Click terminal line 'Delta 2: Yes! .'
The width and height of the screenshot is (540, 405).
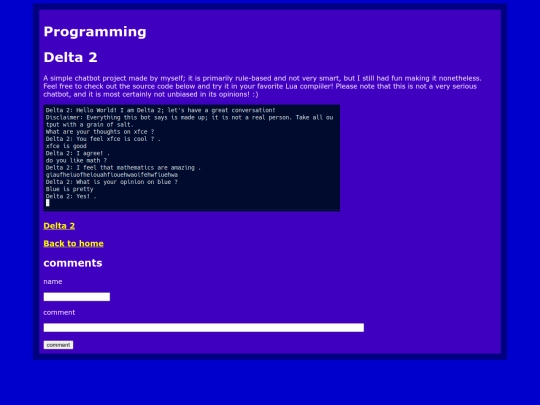coord(71,196)
